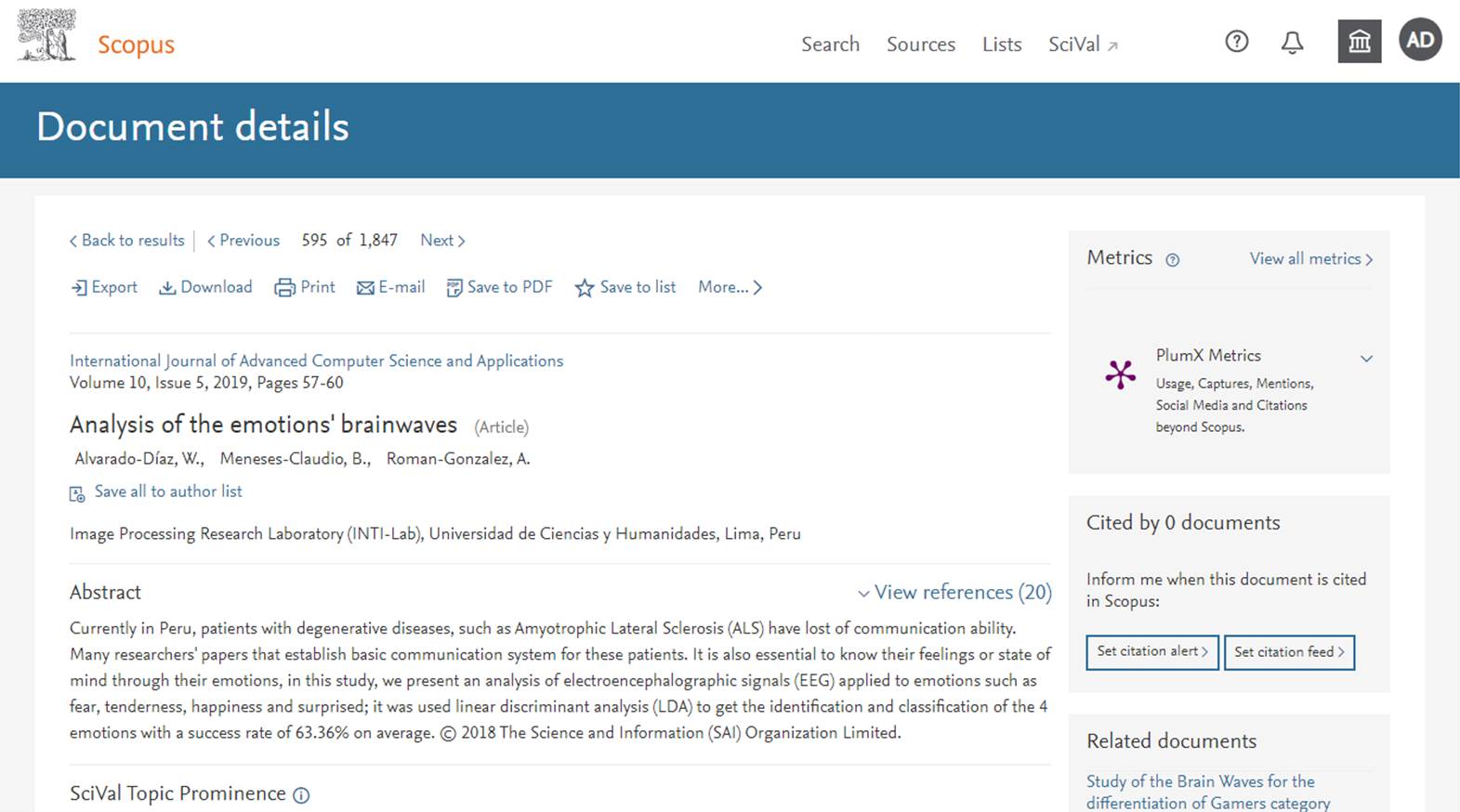
Task: Click Save to list label
Action: (x=638, y=287)
